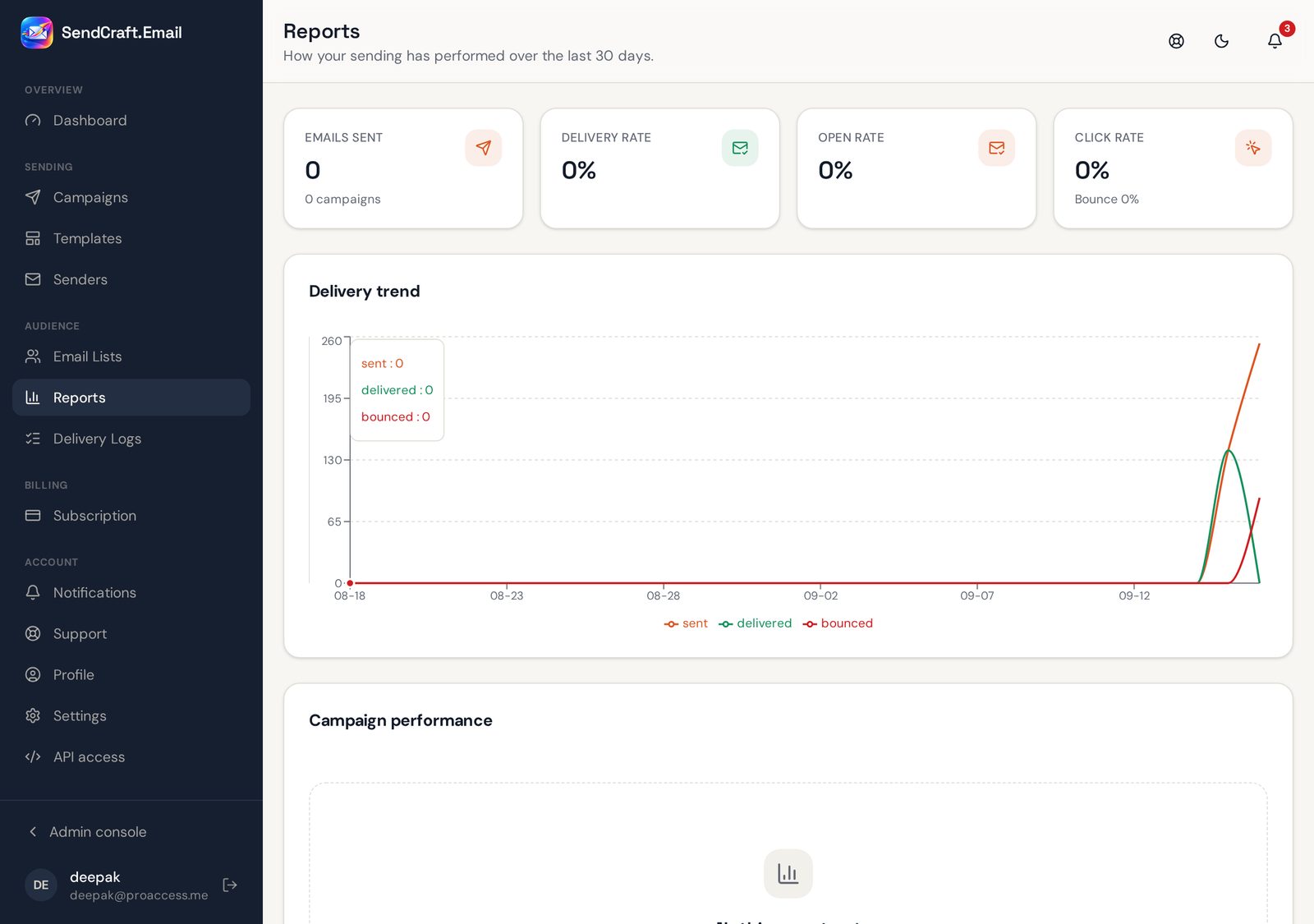
Task: Click the Profile user circle icon
Action: point(33,674)
